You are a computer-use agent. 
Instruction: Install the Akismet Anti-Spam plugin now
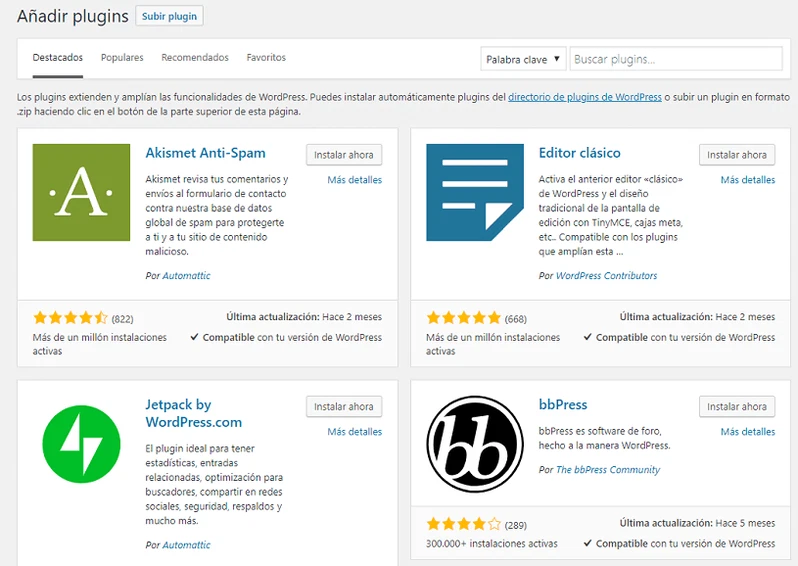click(x=344, y=155)
